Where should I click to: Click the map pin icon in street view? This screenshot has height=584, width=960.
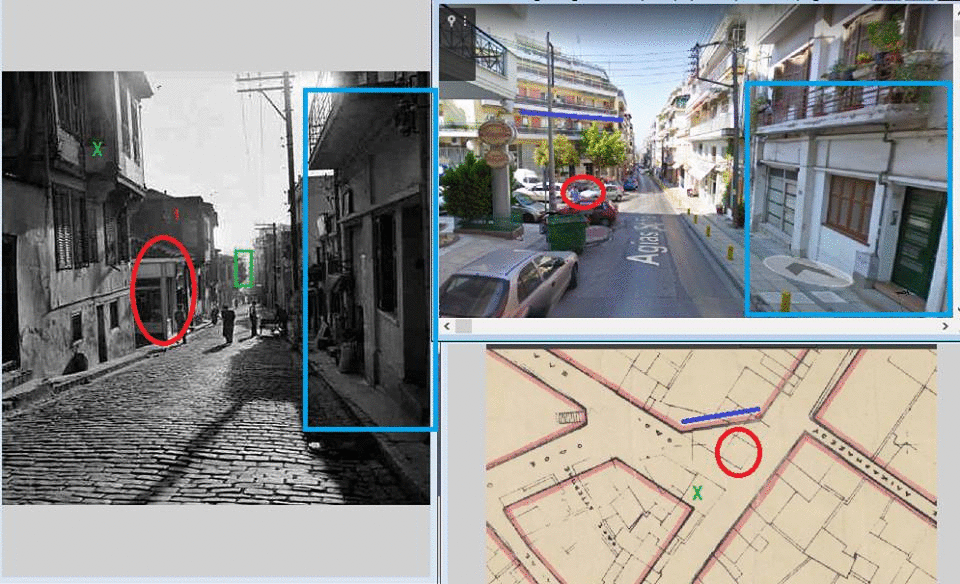pyautogui.click(x=452, y=20)
